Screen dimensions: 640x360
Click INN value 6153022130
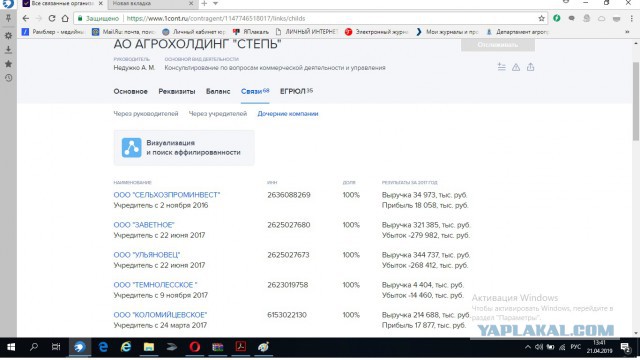pyautogui.click(x=287, y=315)
